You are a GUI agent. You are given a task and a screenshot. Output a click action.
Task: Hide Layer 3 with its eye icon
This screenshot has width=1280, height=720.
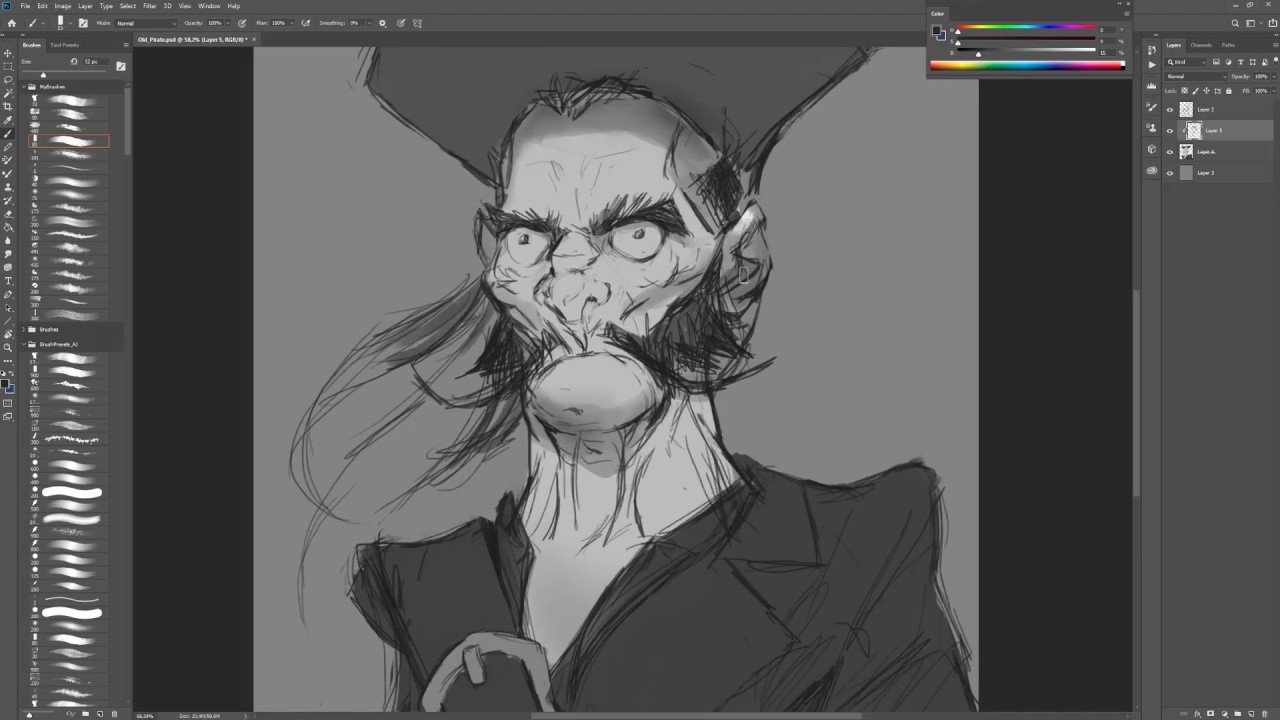coord(1170,173)
